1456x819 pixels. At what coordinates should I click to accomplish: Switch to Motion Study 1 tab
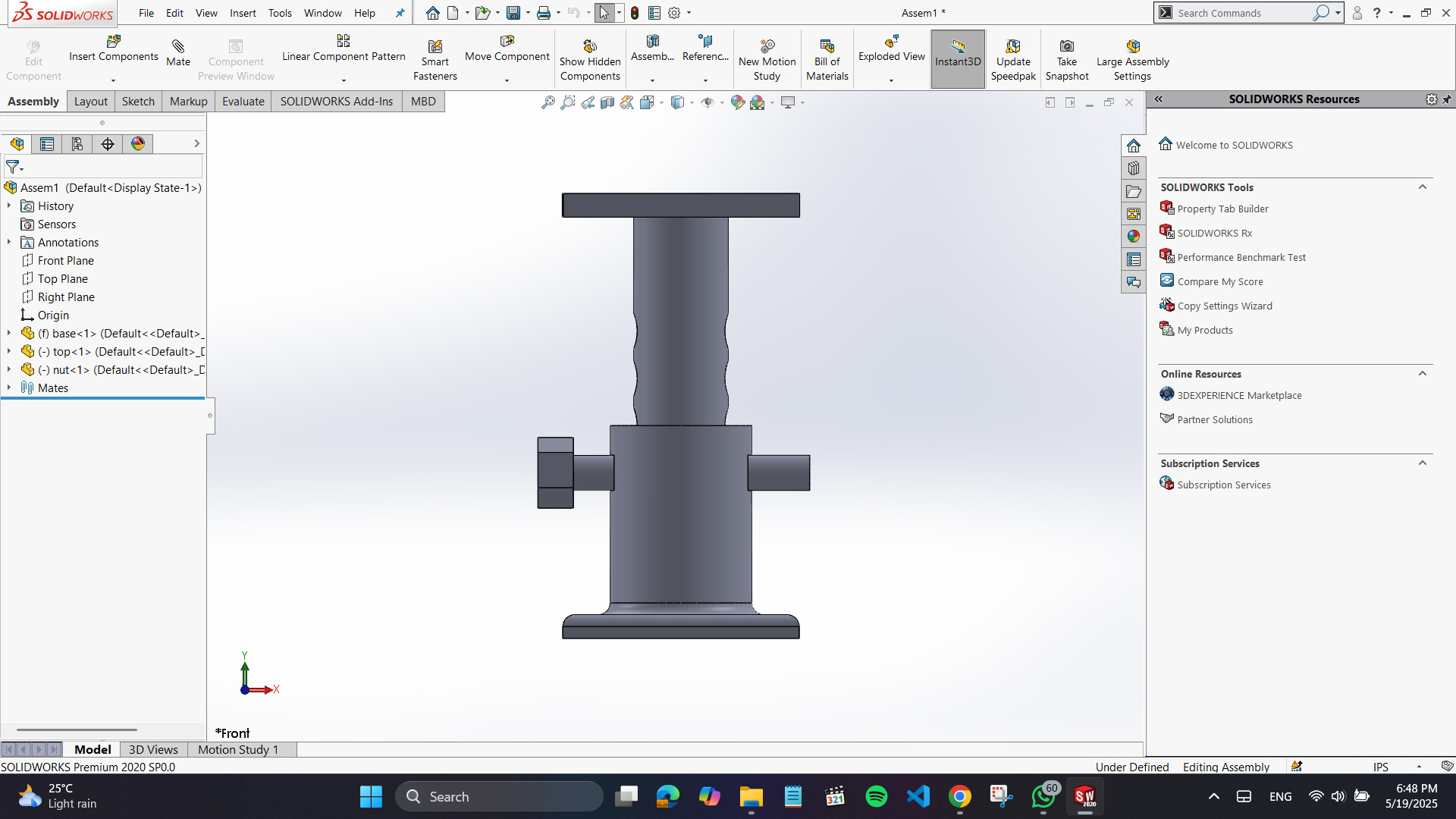tap(238, 749)
